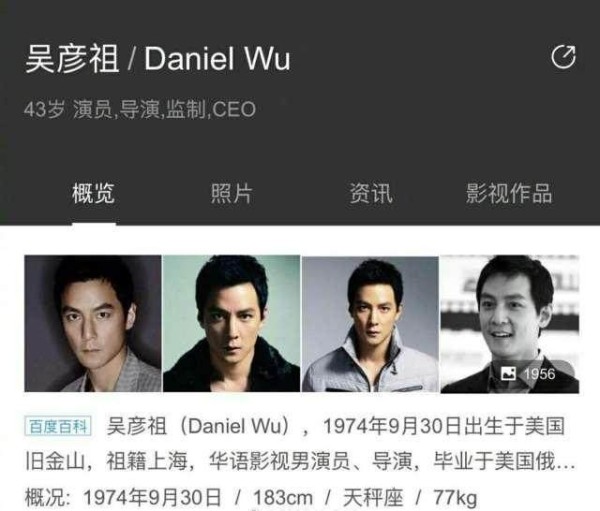Click the birthdate 1974年9月30日 in 概况 row
This screenshot has width=600, height=511.
tap(152, 498)
